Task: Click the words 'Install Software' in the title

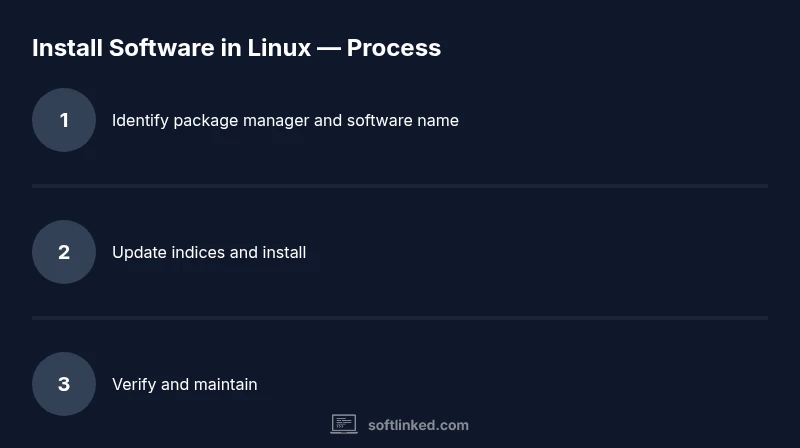Action: click(x=123, y=47)
